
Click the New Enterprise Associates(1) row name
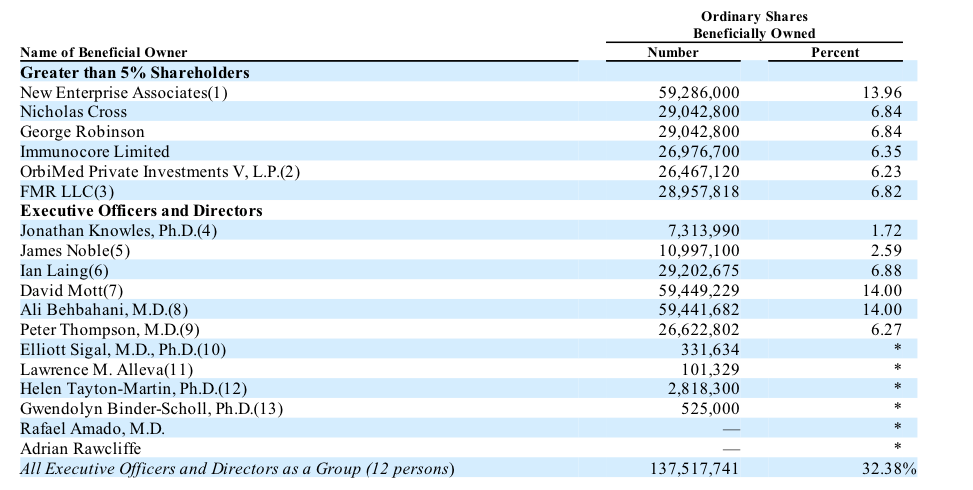pos(125,93)
